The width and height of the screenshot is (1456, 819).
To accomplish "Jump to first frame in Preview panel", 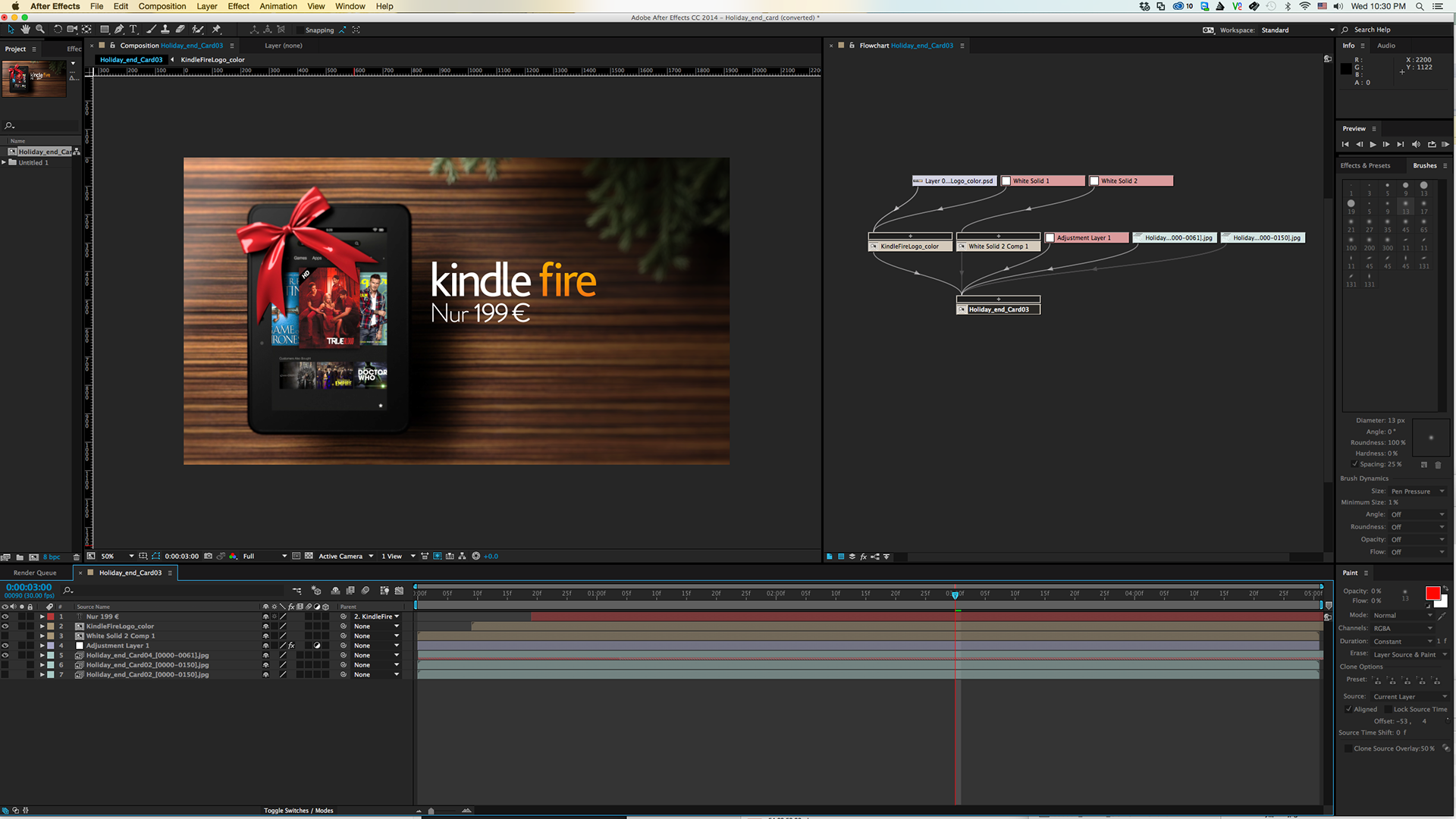I will pos(1345,144).
